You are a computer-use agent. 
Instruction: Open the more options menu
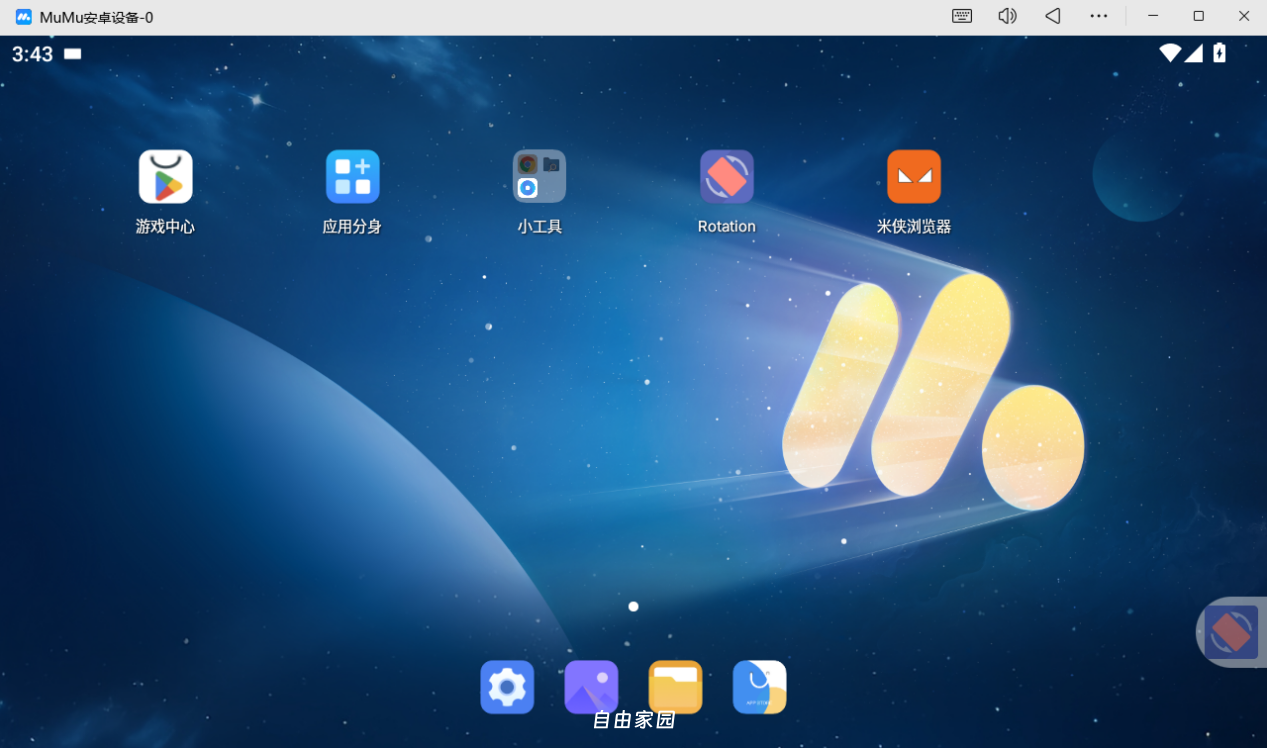click(1098, 16)
